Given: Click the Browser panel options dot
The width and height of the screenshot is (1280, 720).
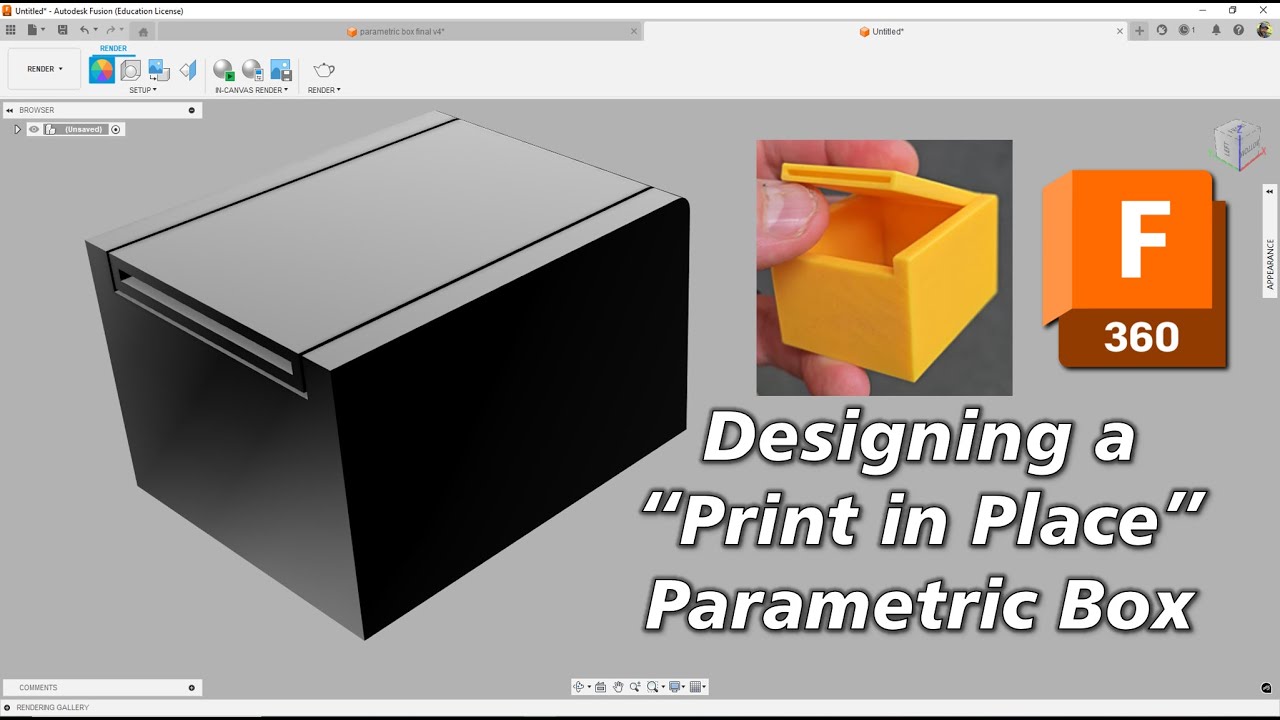Looking at the screenshot, I should point(192,110).
